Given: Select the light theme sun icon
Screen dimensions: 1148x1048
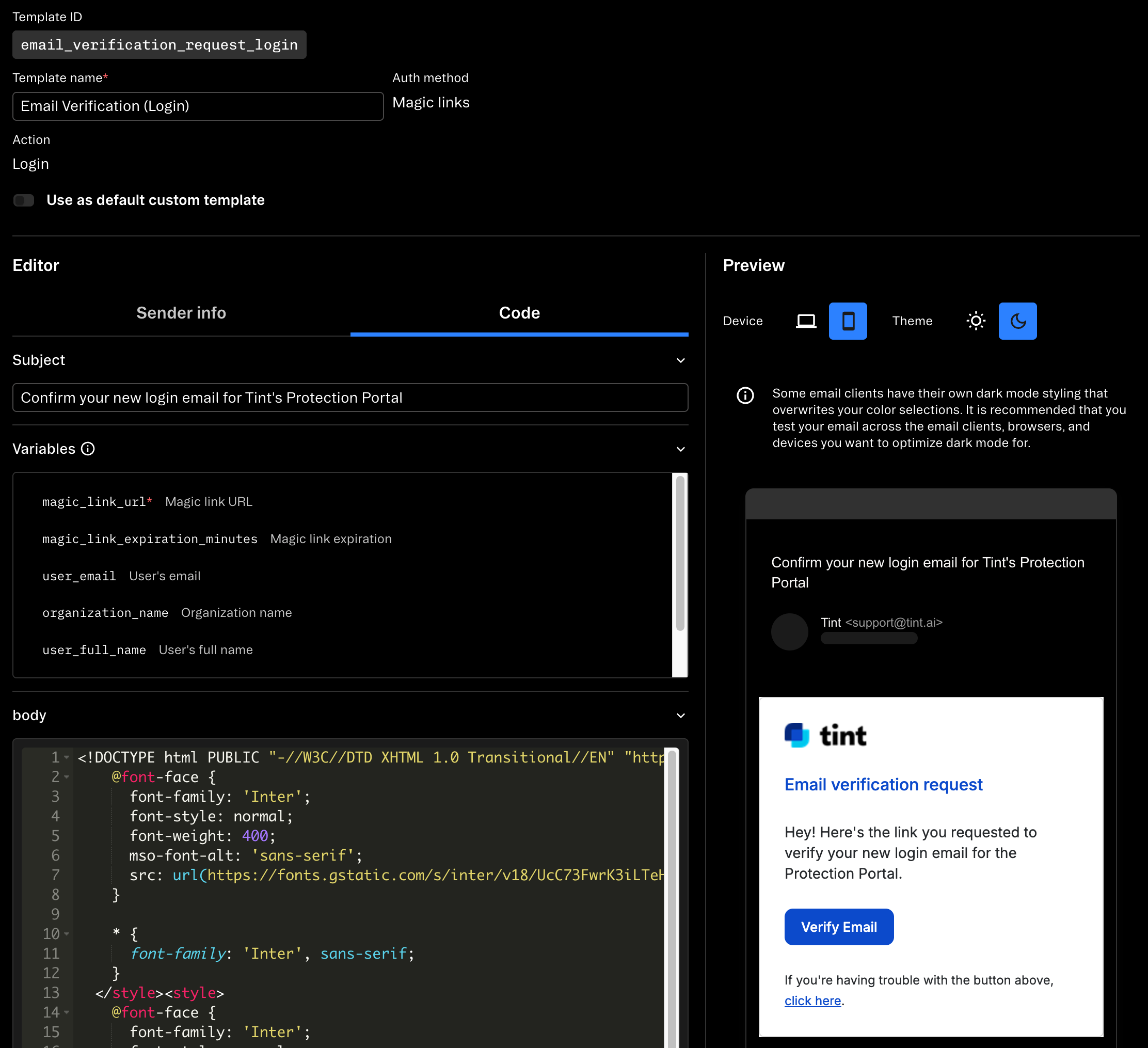Looking at the screenshot, I should 976,321.
